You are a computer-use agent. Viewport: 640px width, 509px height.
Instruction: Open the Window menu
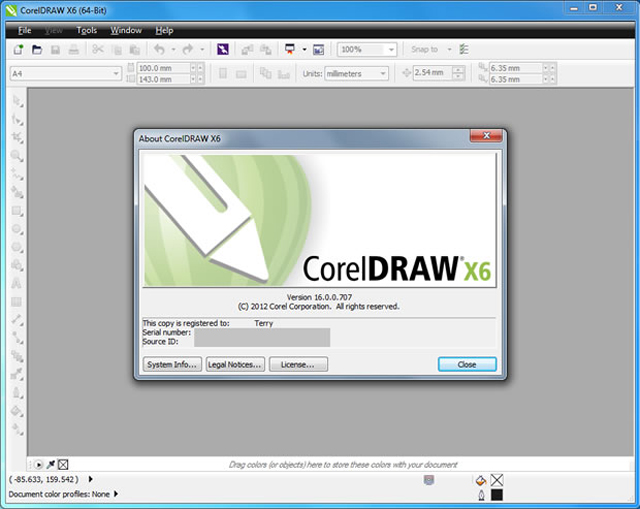tap(126, 31)
